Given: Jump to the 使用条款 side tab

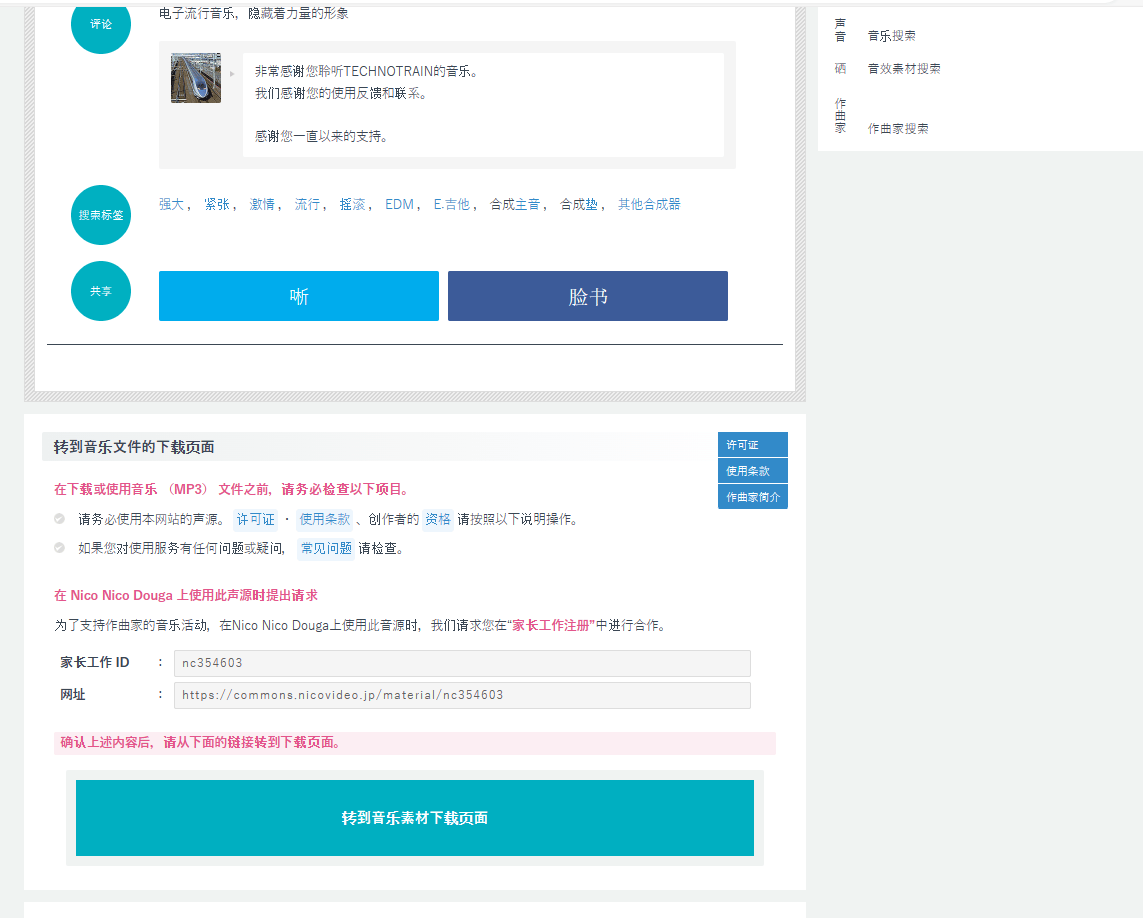Looking at the screenshot, I should point(752,471).
